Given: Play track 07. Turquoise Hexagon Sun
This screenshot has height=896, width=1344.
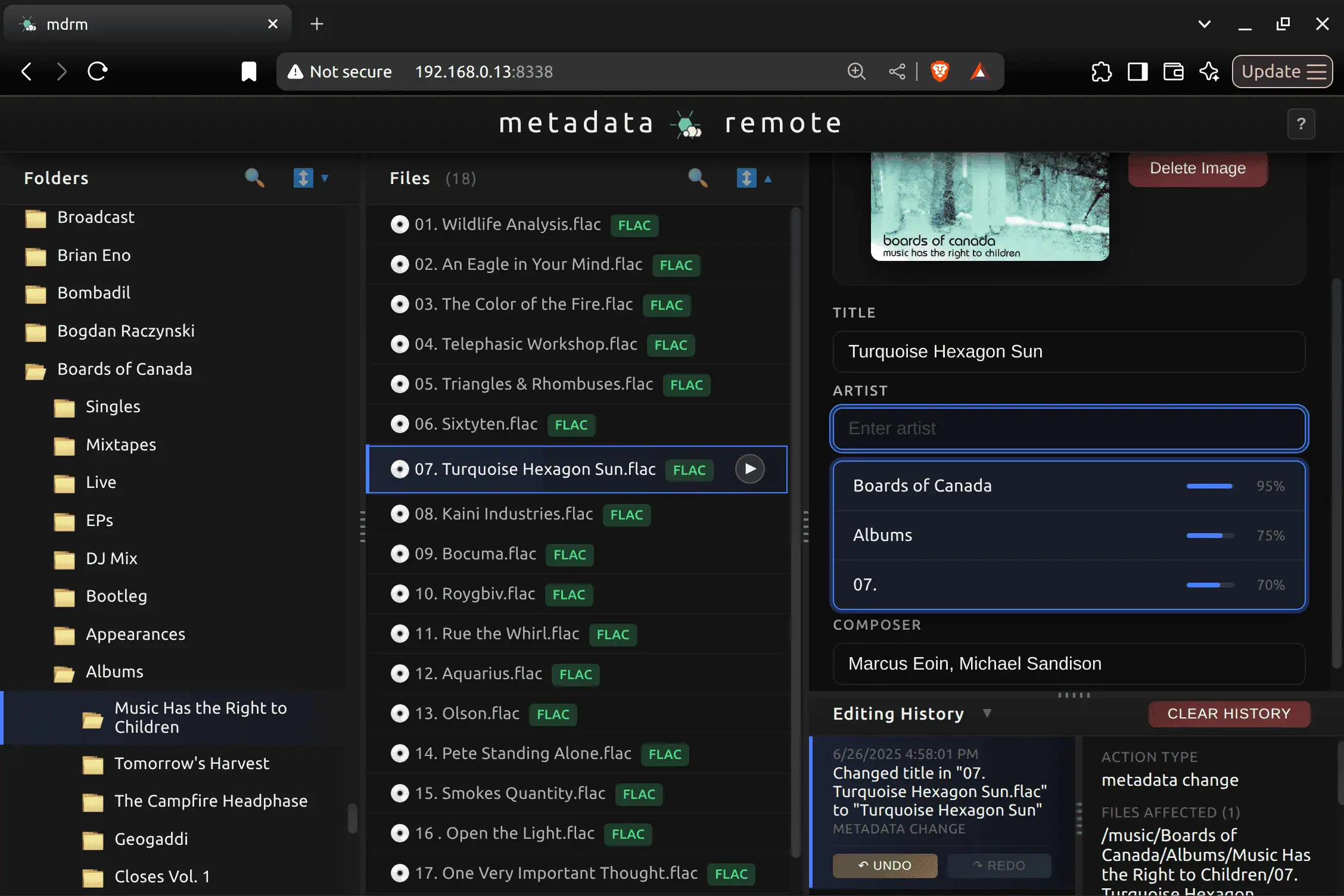Looking at the screenshot, I should click(749, 469).
